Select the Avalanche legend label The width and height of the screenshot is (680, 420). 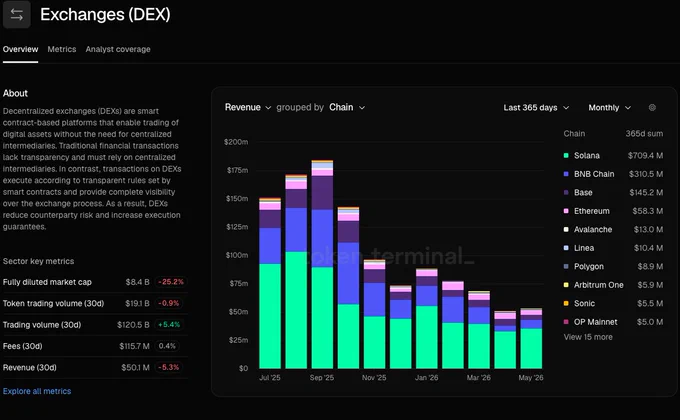pyautogui.click(x=593, y=230)
